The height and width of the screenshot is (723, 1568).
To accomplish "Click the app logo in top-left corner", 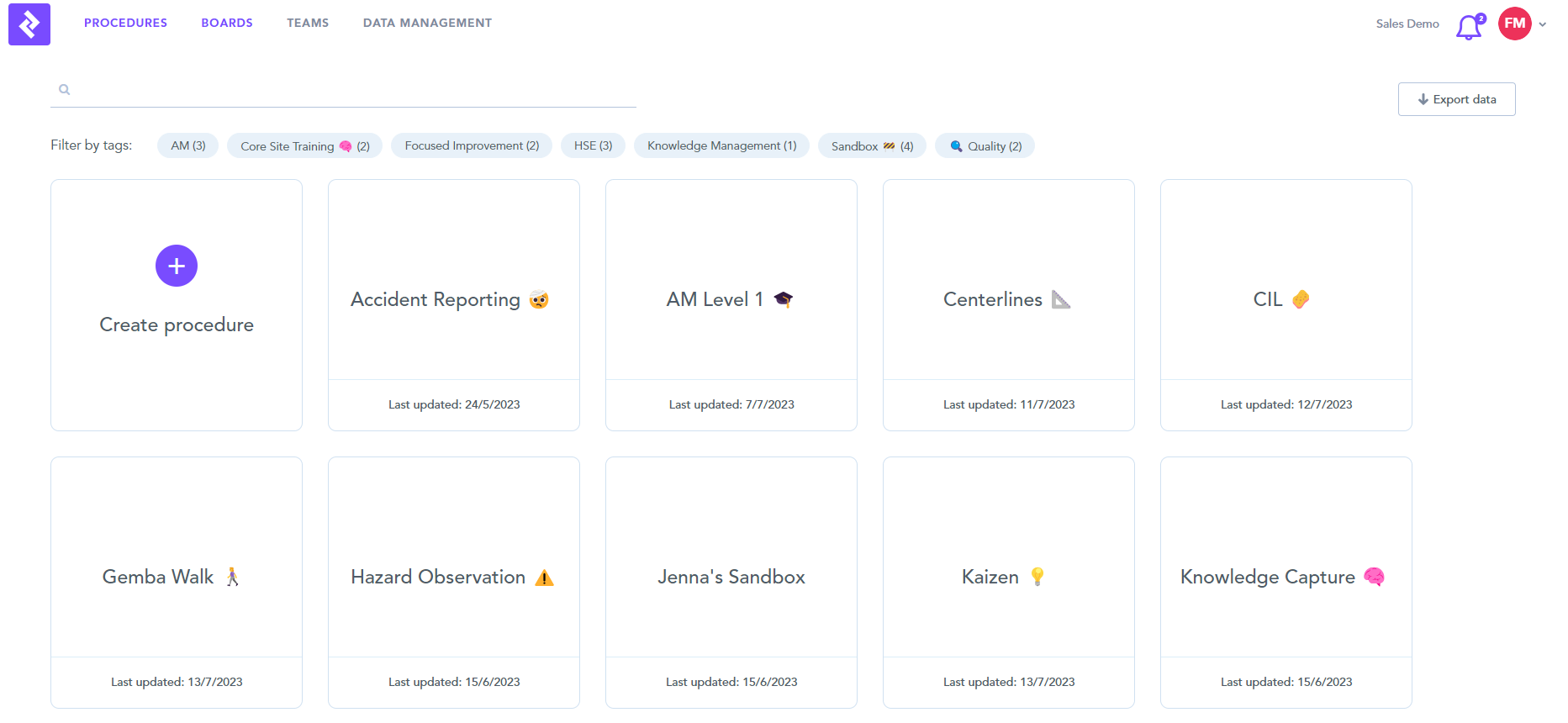I will 29,24.
